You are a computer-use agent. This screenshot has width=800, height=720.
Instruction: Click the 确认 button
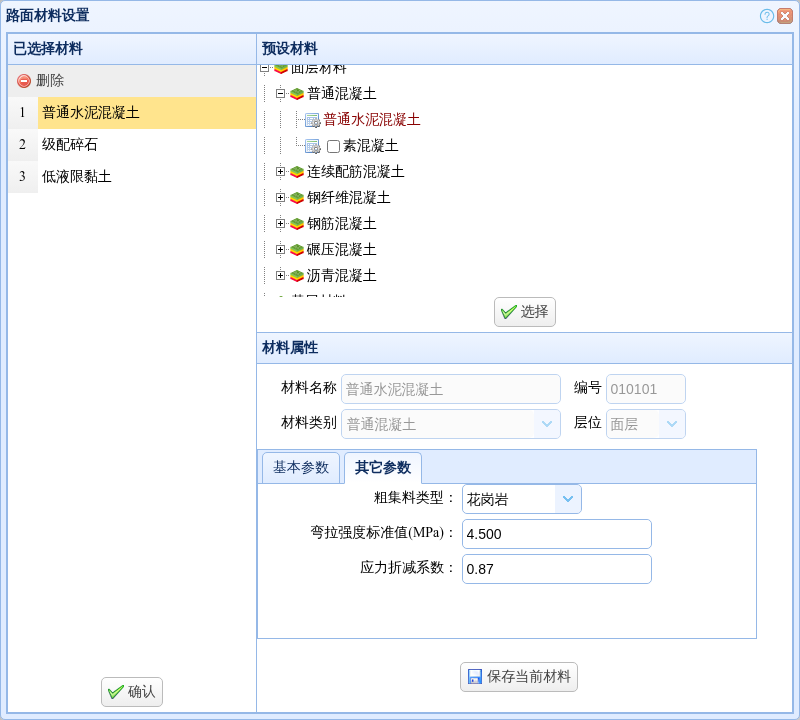point(132,692)
